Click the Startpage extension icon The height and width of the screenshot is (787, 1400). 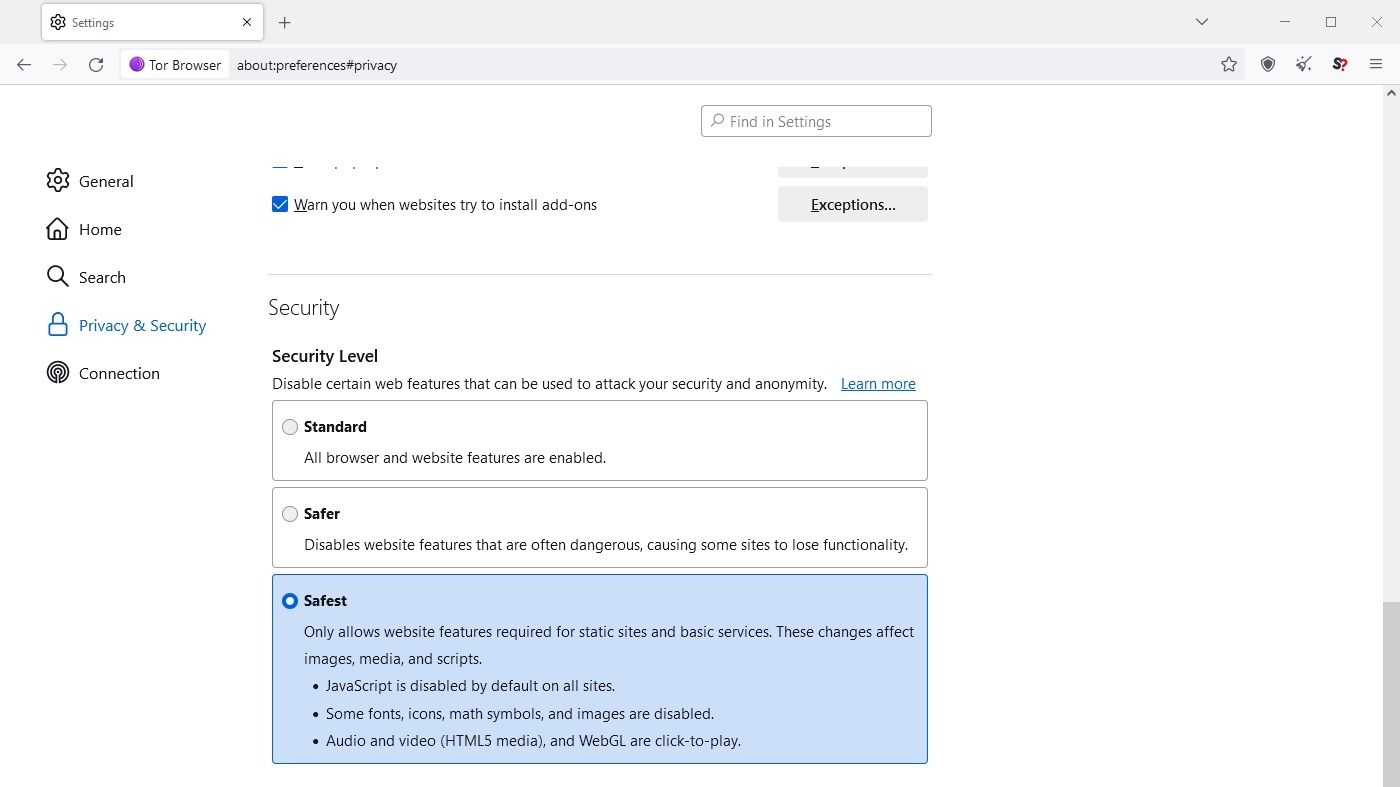(1339, 64)
